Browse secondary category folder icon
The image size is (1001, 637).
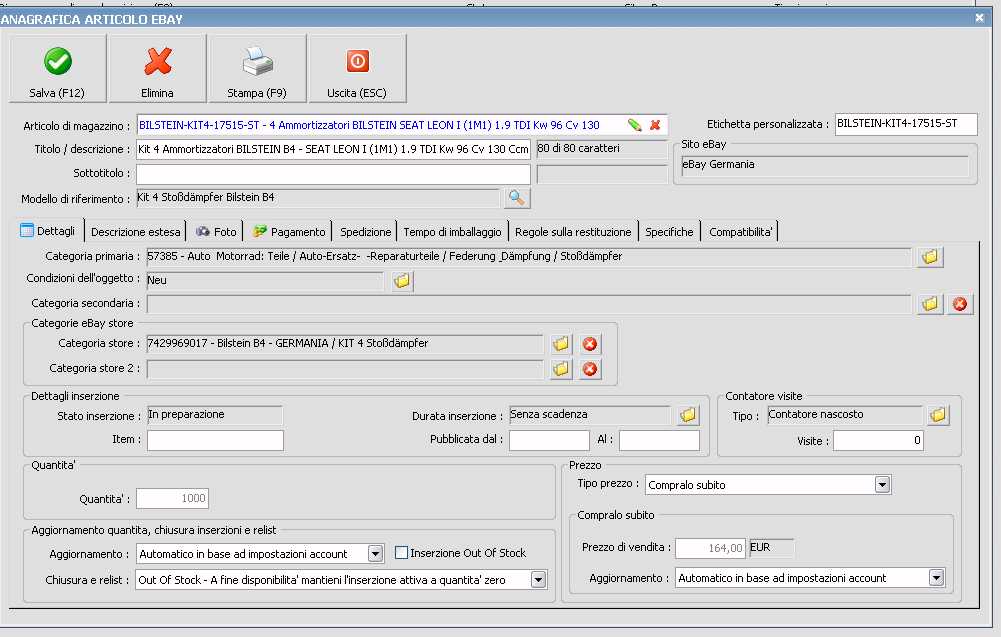coord(930,304)
